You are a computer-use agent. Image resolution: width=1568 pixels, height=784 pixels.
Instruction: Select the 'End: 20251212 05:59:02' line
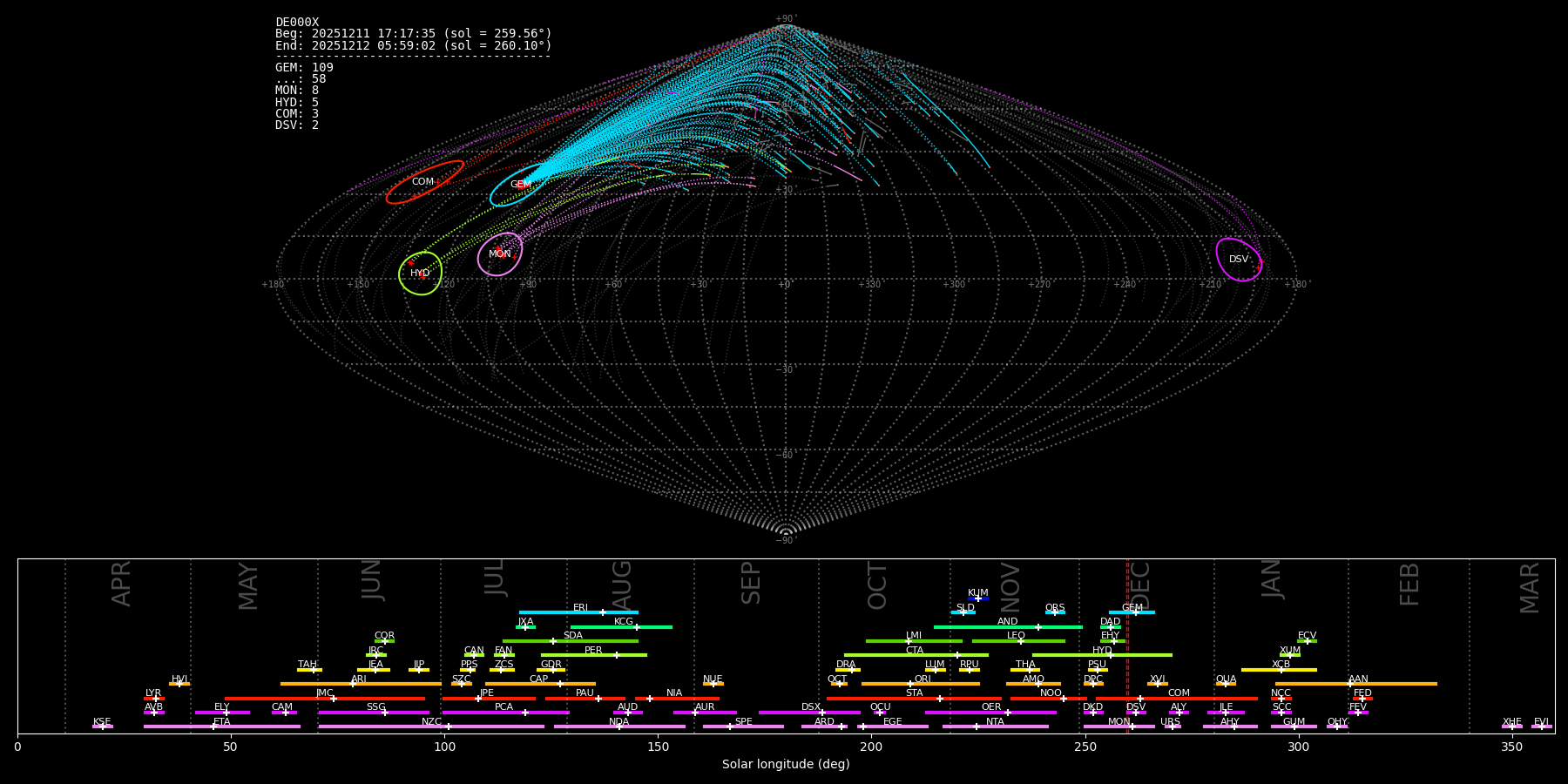[x=414, y=46]
